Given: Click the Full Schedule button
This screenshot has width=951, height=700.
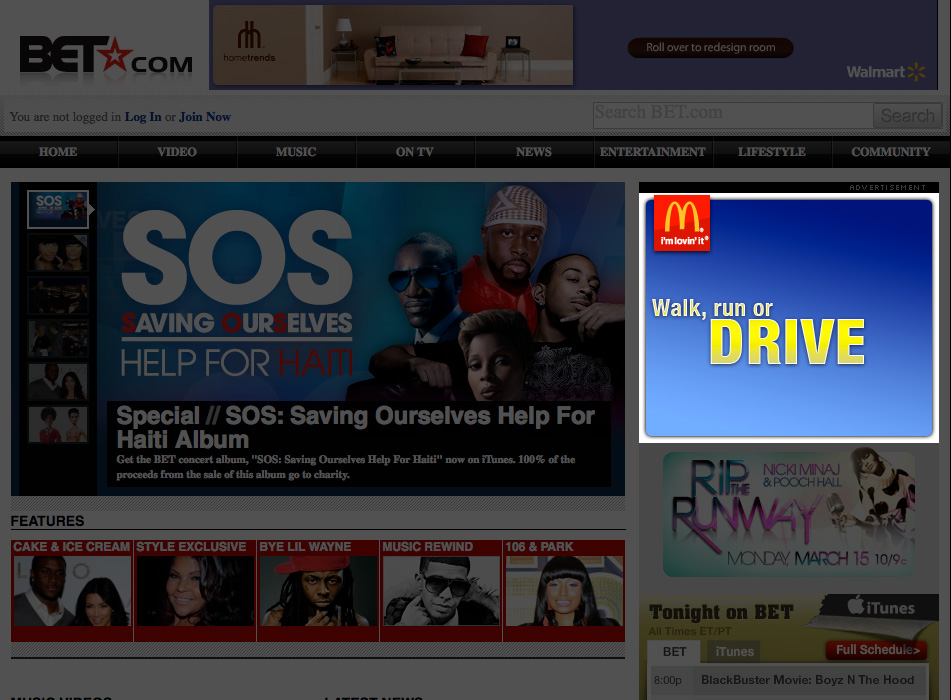Looking at the screenshot, I should 878,650.
